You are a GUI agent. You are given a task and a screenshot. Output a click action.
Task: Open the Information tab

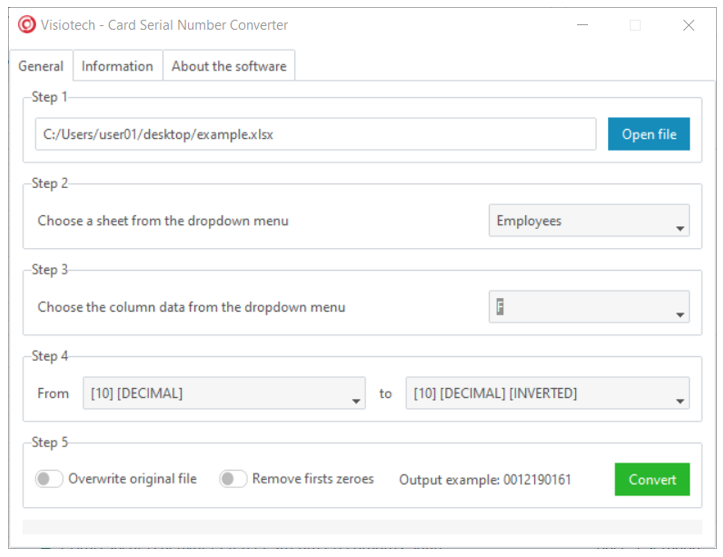pyautogui.click(x=117, y=66)
